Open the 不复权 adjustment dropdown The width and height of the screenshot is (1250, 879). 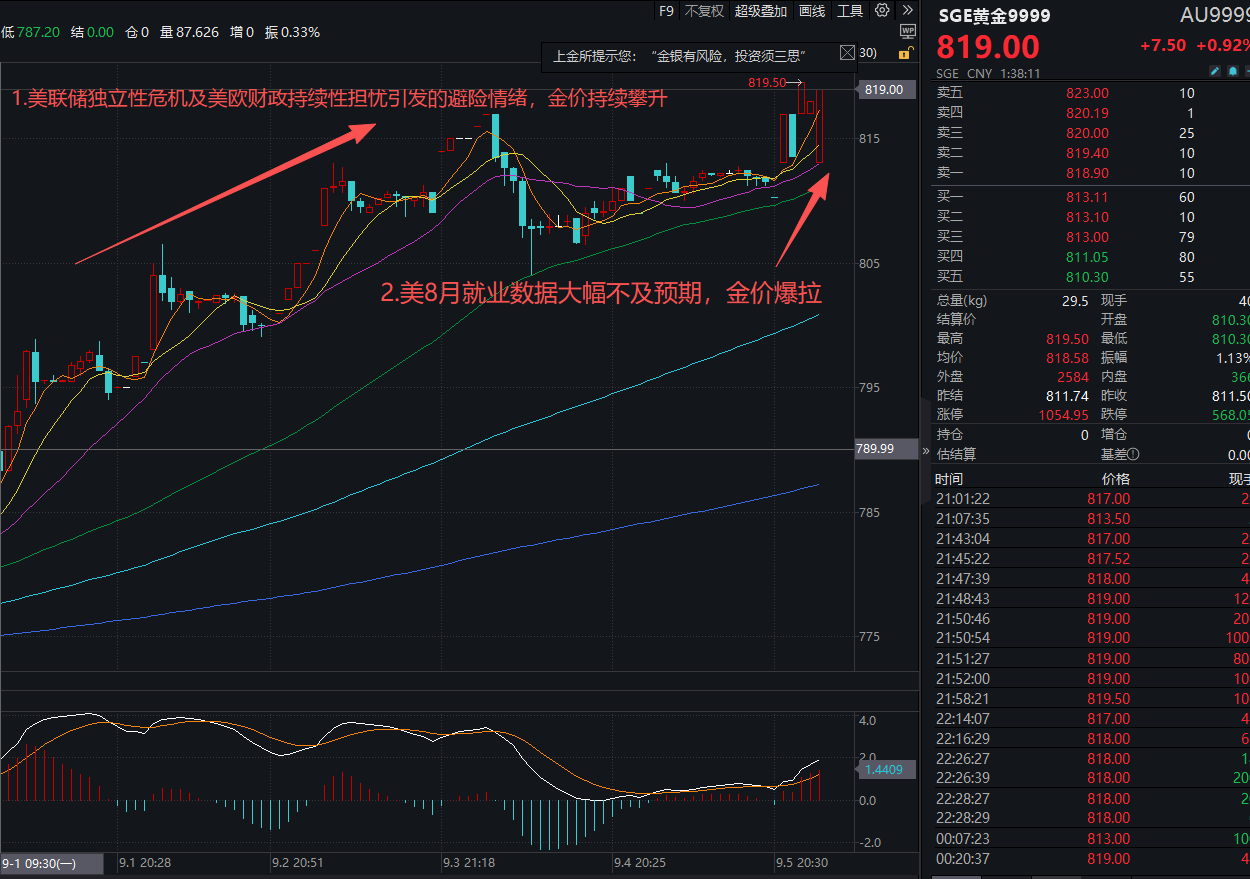click(x=704, y=11)
